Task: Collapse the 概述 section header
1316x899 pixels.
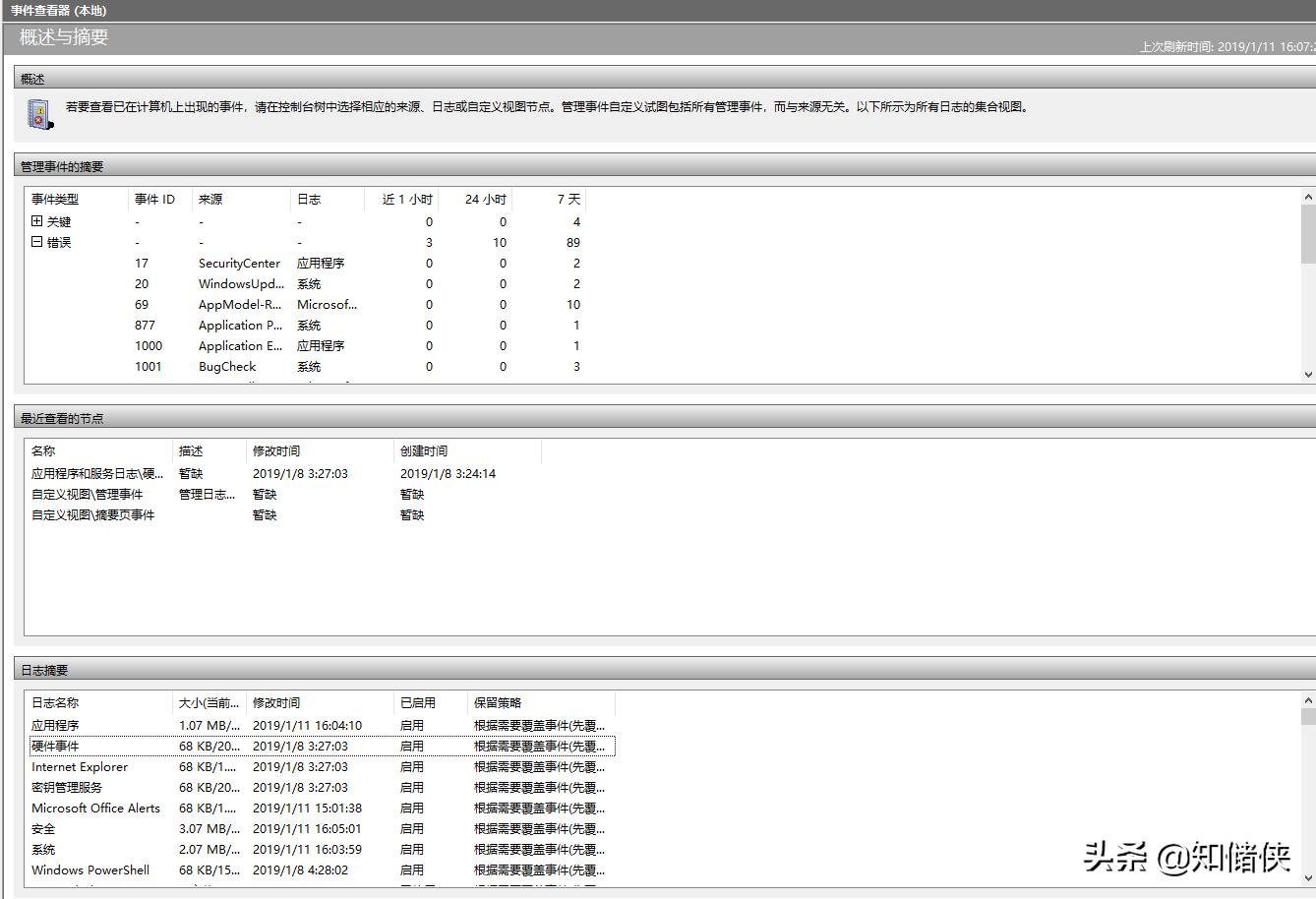Action: point(665,79)
